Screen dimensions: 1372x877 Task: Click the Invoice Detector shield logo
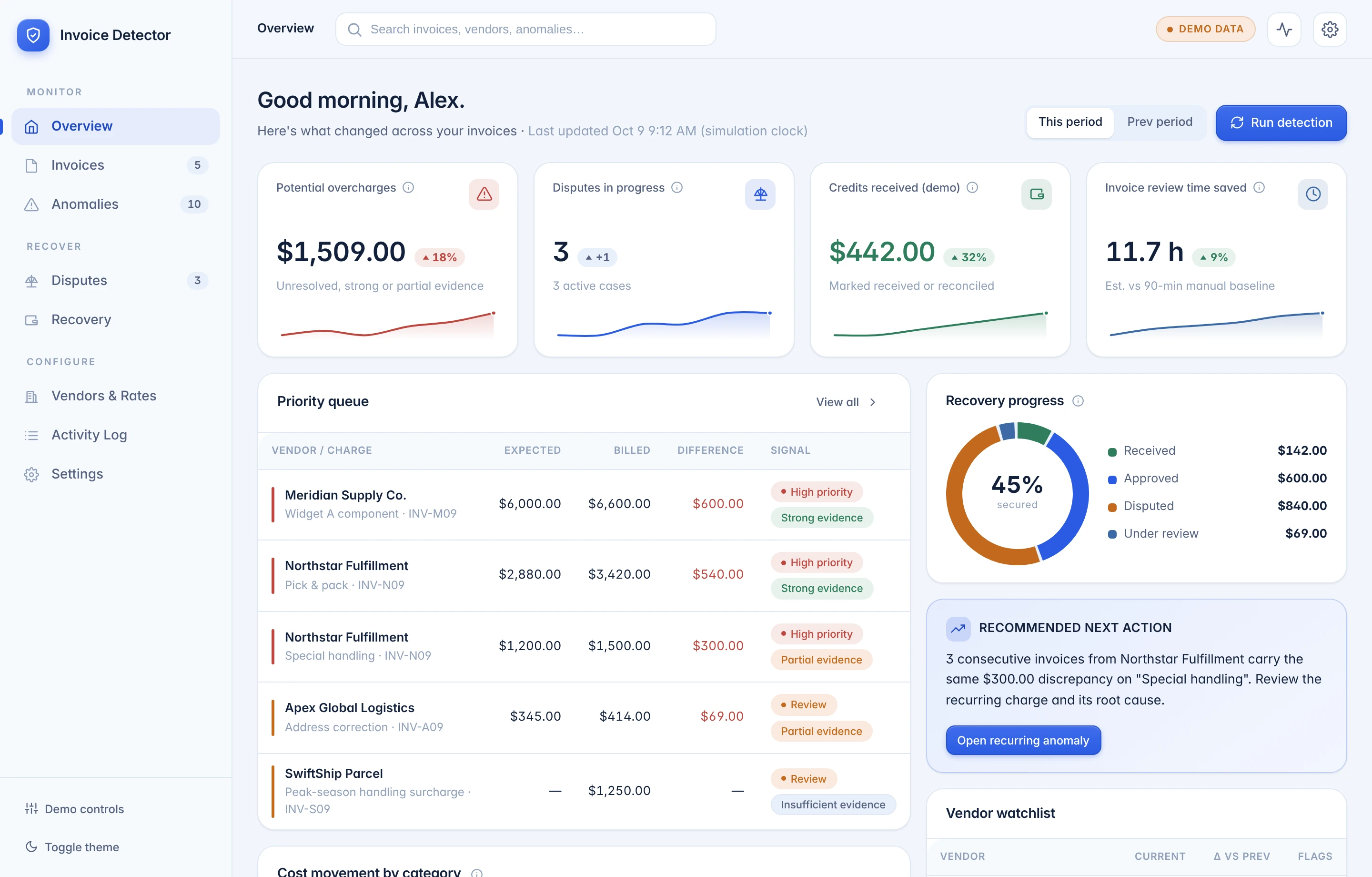[x=33, y=35]
